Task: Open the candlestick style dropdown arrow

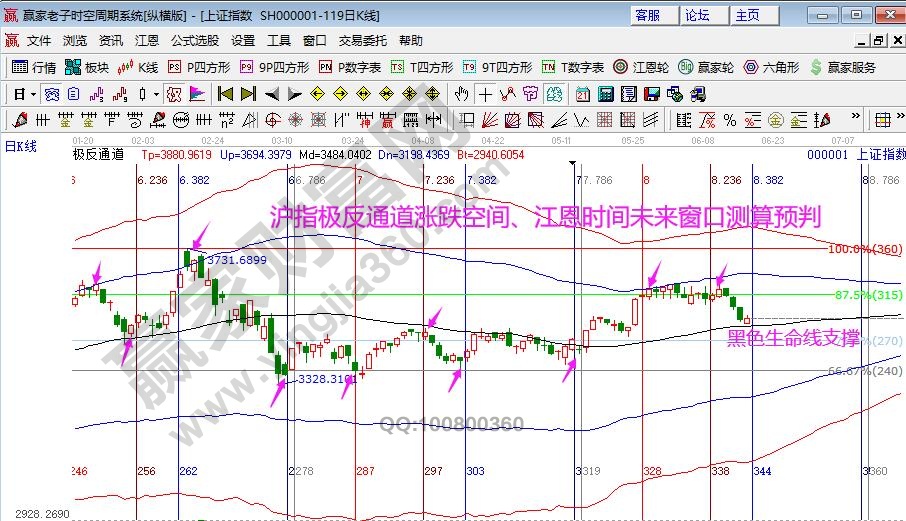Action: pos(155,94)
